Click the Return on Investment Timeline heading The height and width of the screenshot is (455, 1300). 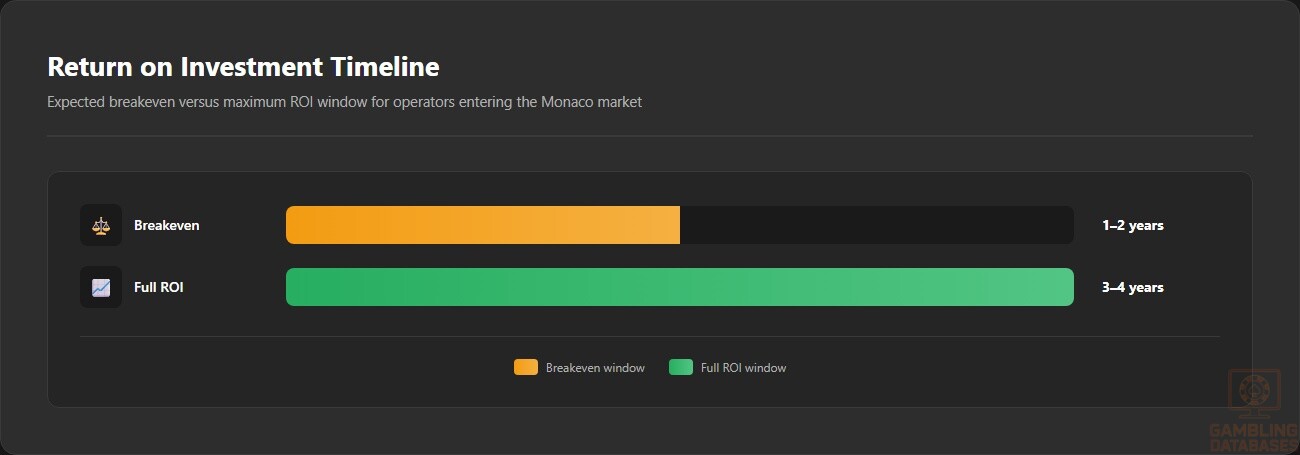(x=243, y=67)
